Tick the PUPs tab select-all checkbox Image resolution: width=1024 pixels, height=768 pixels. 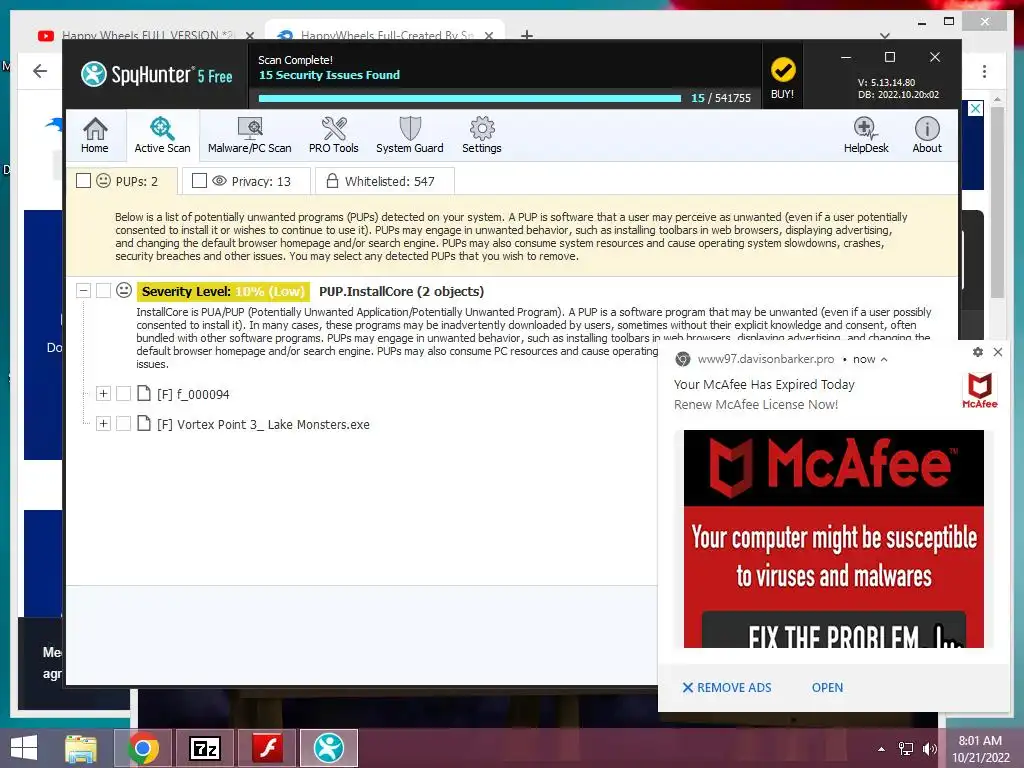click(84, 180)
